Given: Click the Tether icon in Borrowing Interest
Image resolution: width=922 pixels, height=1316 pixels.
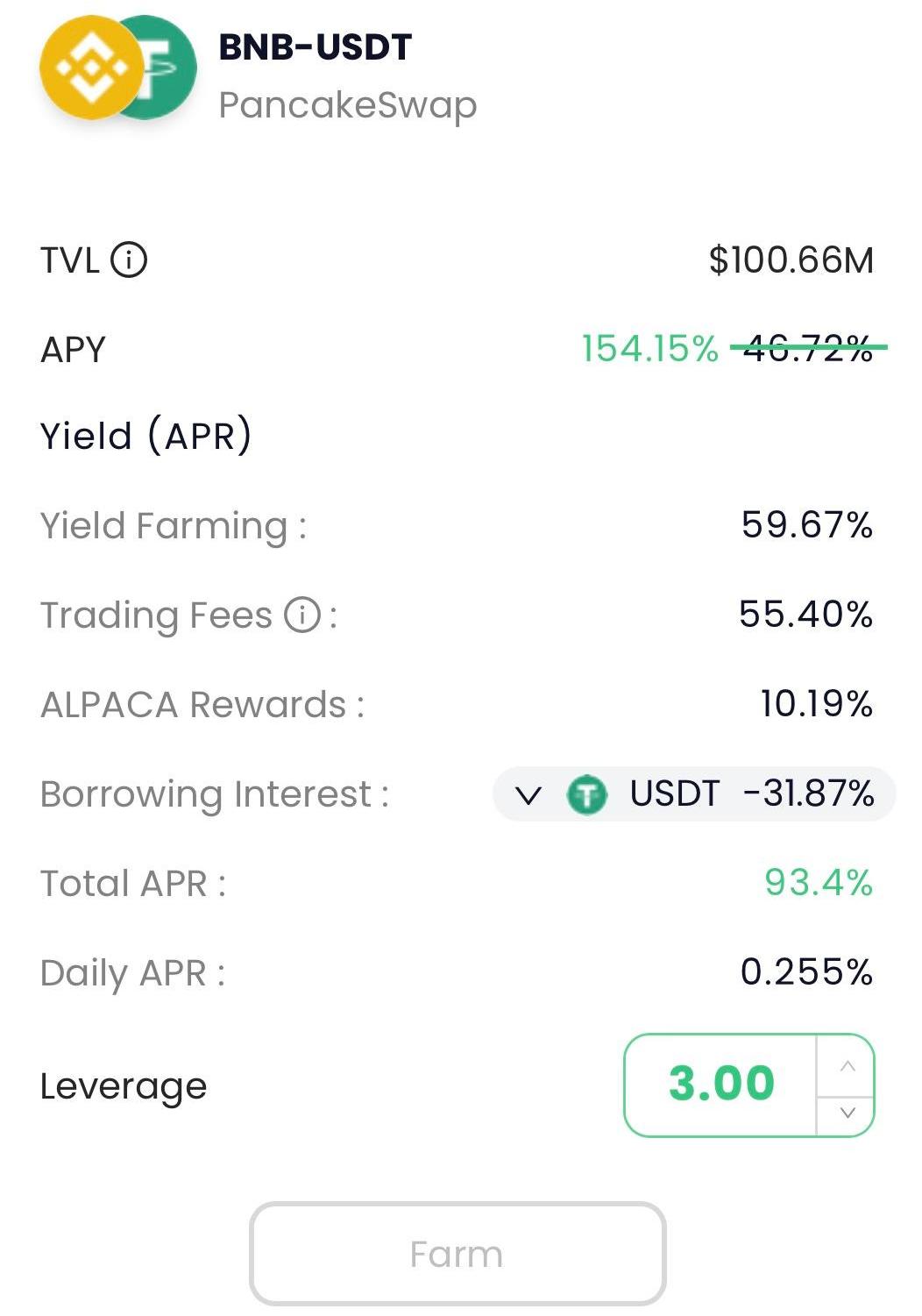Looking at the screenshot, I should click(x=586, y=795).
